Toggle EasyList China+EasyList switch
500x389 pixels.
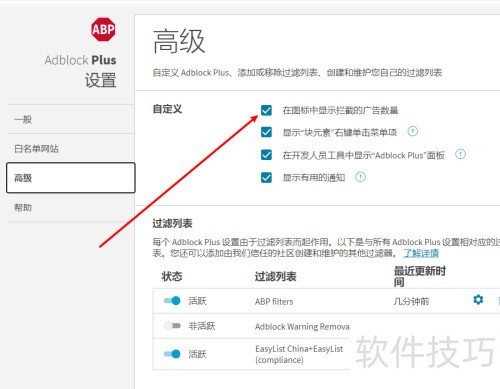[x=172, y=354]
